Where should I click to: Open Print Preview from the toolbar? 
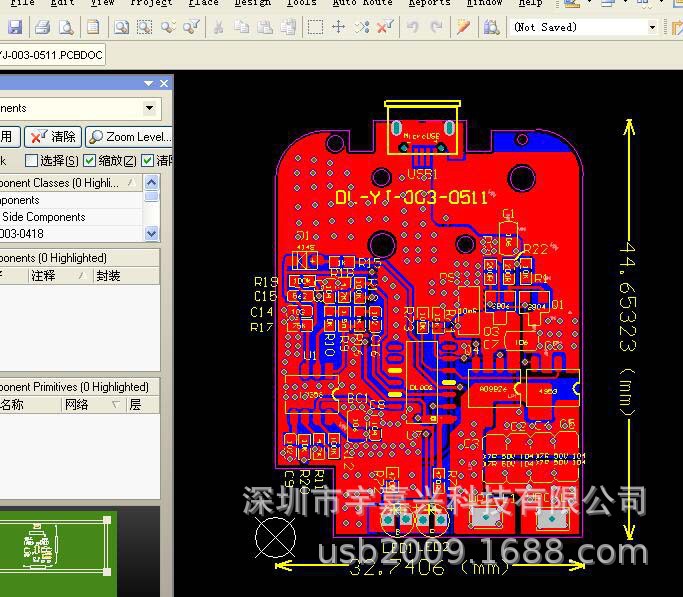tap(66, 27)
